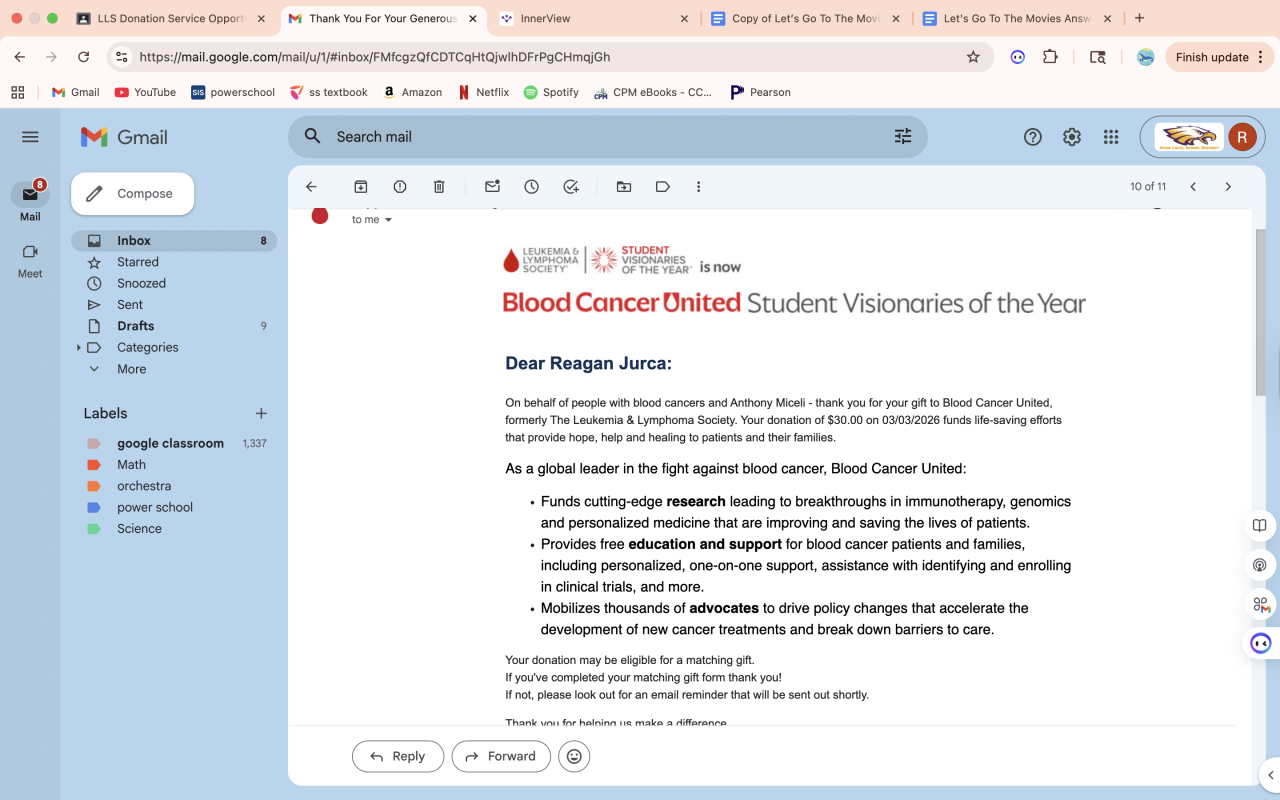Expand More in the sidebar
Viewport: 1280px width, 800px height.
coord(94,369)
